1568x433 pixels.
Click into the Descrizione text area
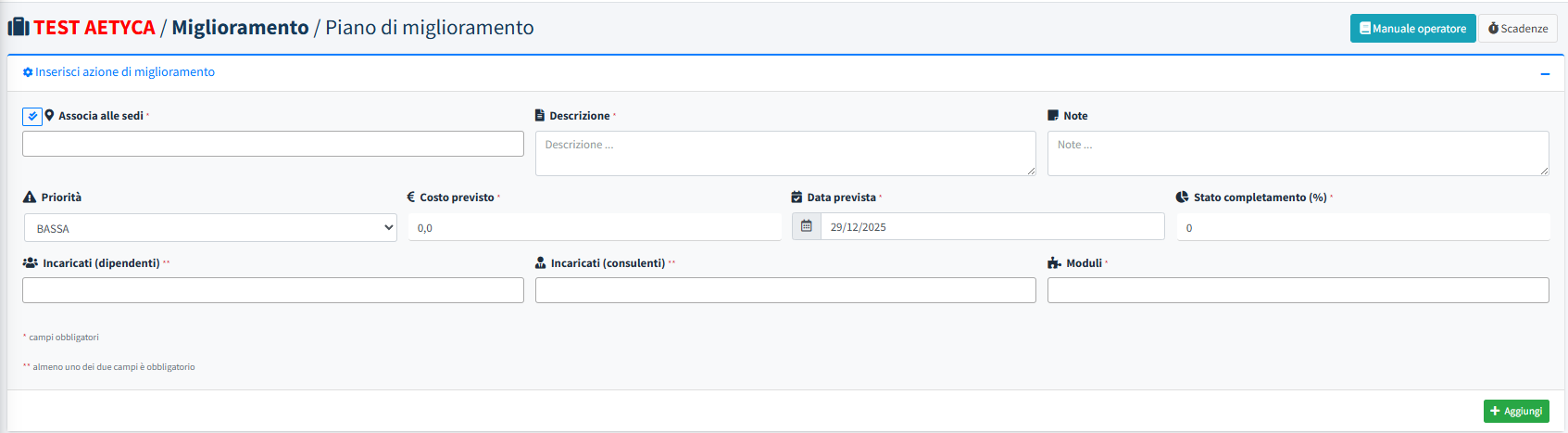coord(784,153)
